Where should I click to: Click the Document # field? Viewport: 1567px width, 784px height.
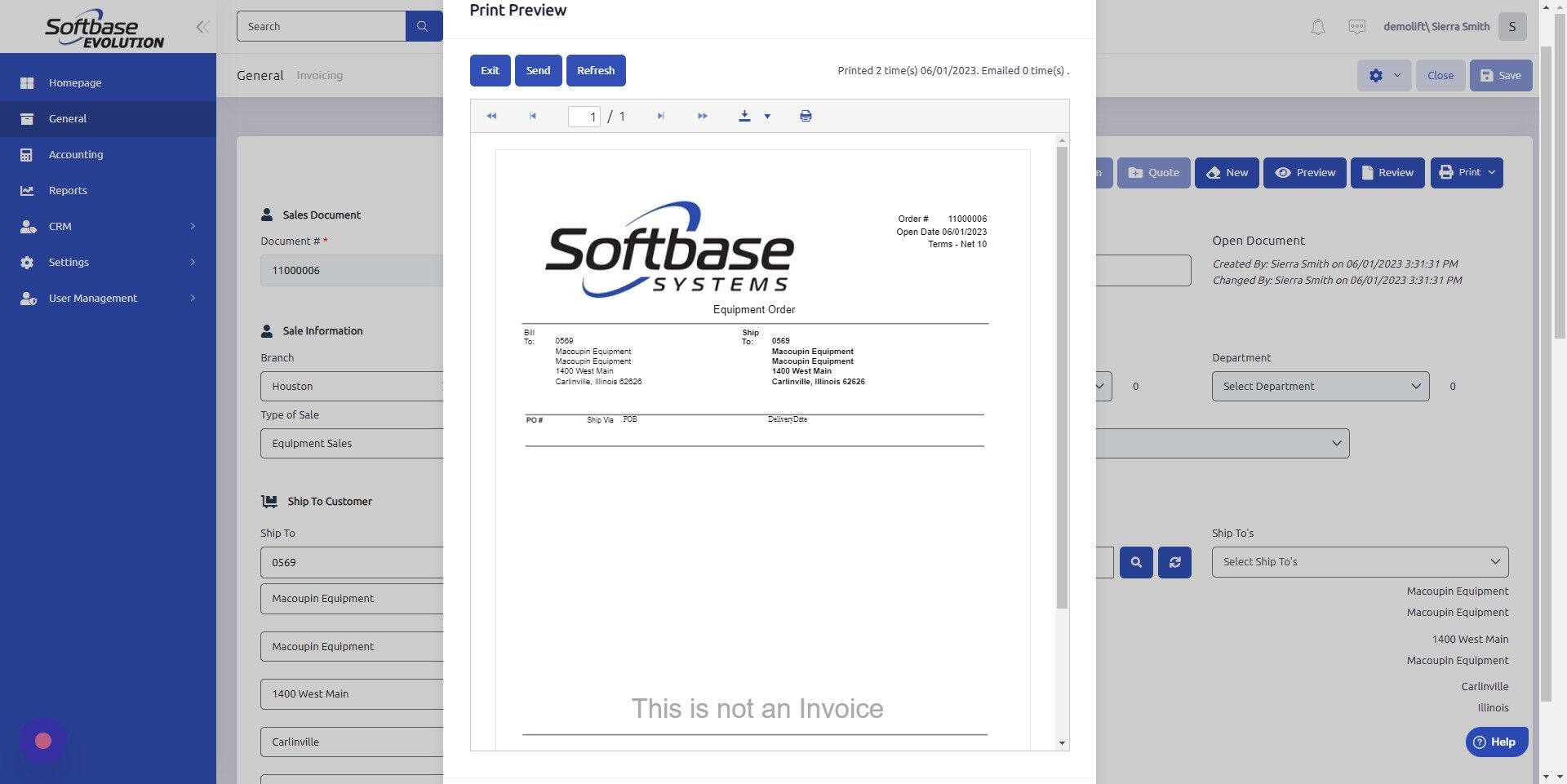click(x=352, y=270)
